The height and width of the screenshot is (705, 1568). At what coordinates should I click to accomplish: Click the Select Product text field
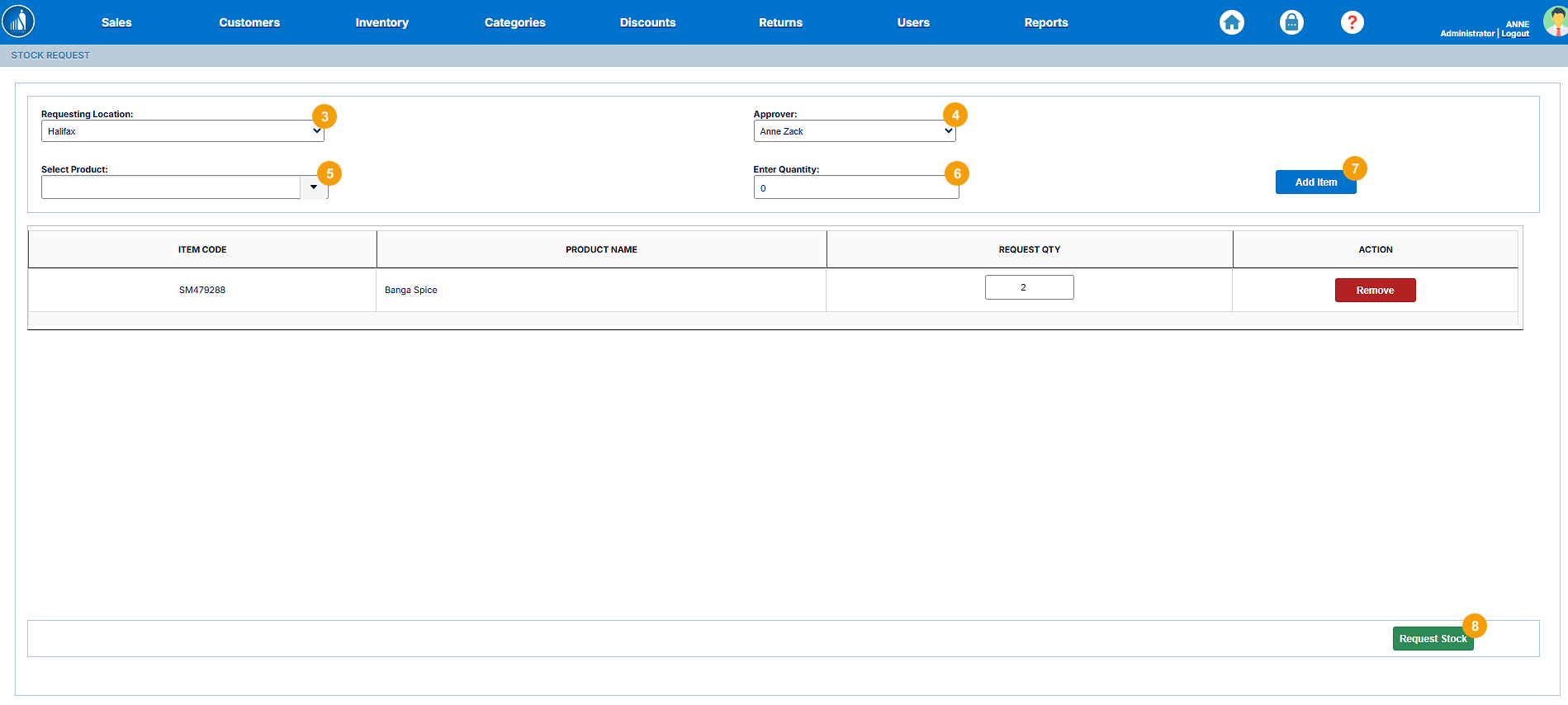click(x=170, y=187)
